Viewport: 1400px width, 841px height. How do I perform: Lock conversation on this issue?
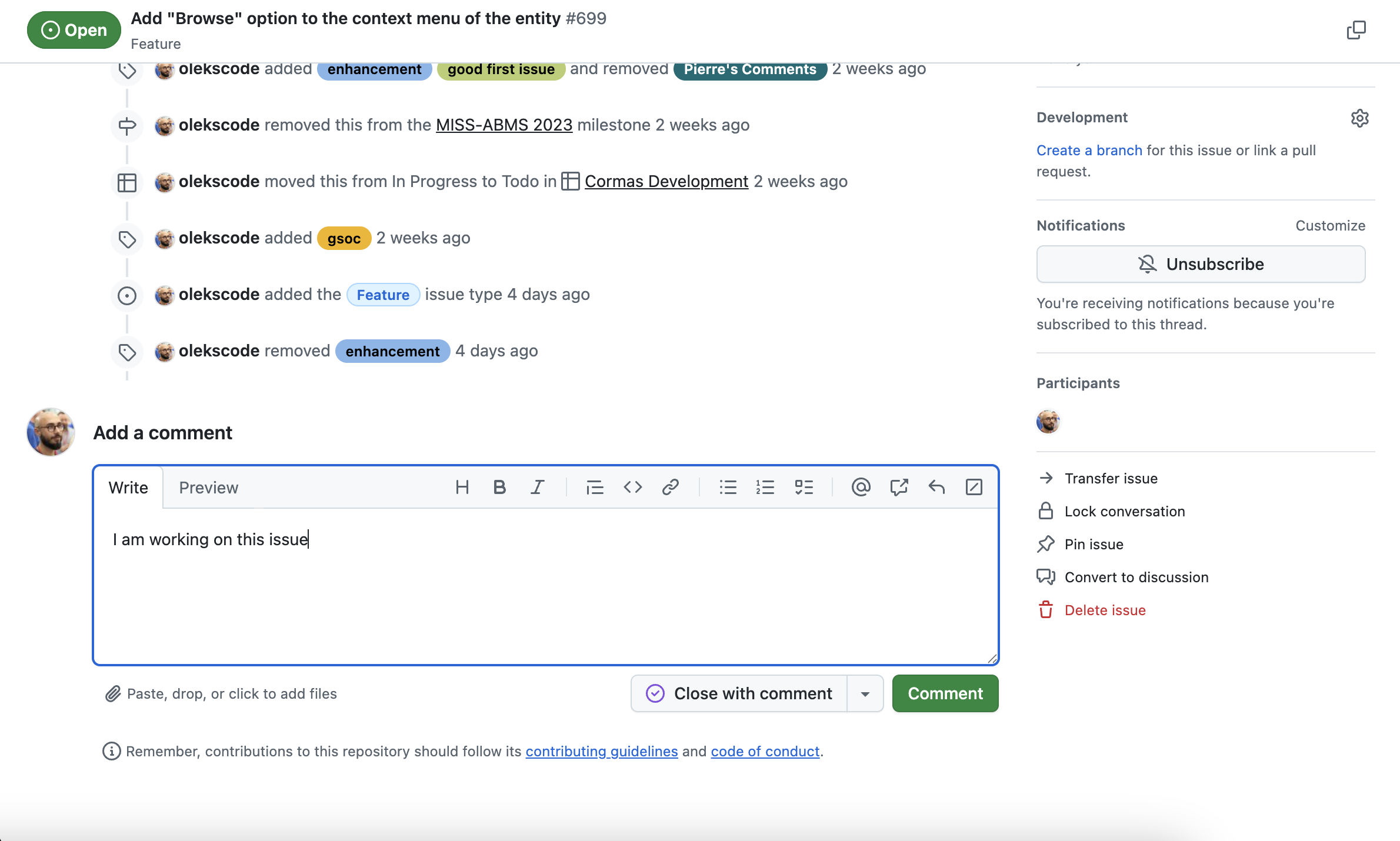tap(1124, 511)
